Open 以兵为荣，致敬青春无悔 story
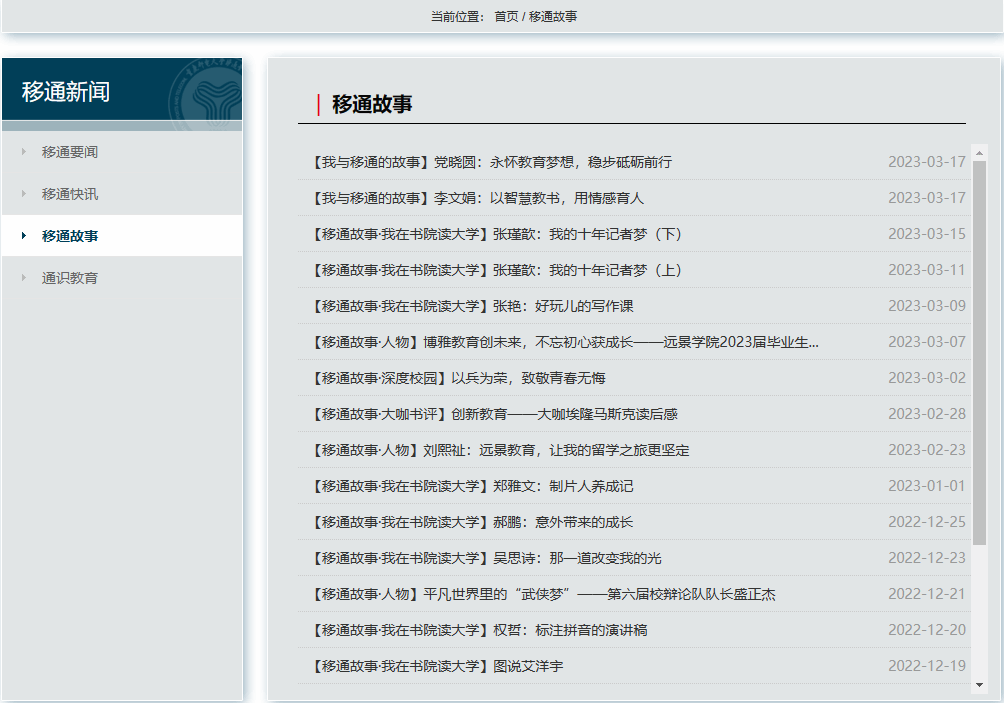 point(458,378)
